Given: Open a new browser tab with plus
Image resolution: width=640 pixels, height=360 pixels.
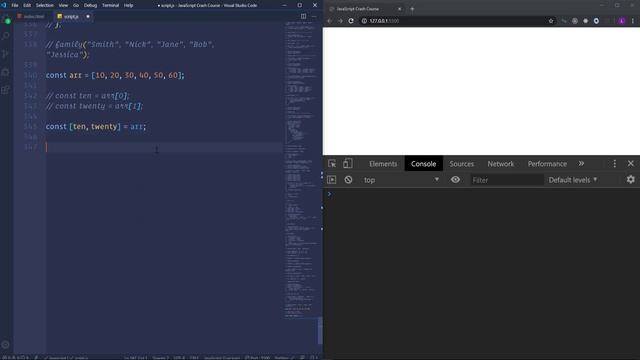Looking at the screenshot, I should pyautogui.click(x=412, y=9).
